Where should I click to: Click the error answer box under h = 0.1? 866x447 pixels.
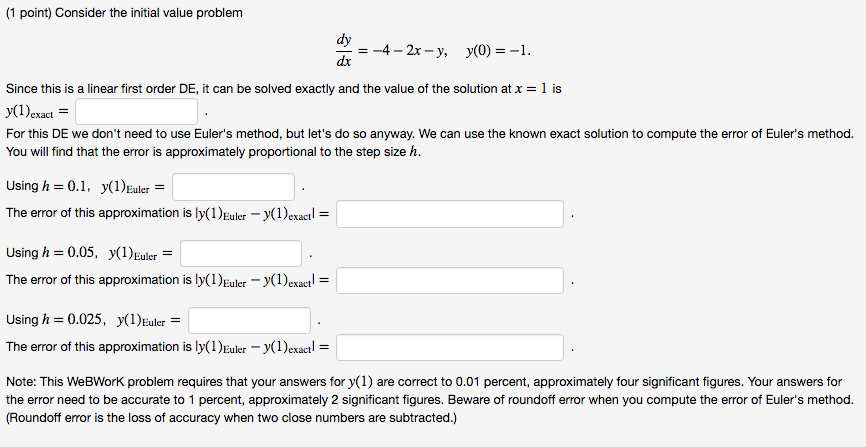click(452, 214)
